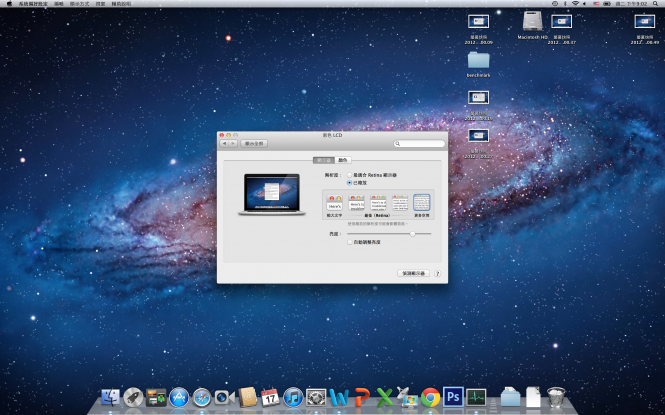Open Mission Control from the Dock

(156, 398)
